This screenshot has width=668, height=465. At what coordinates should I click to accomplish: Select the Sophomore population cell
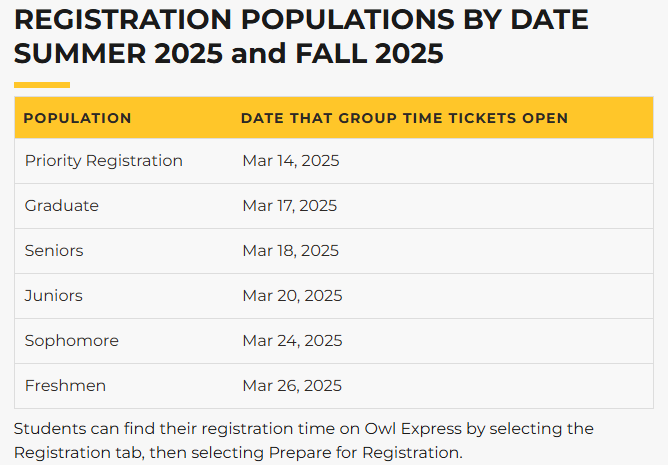[72, 341]
